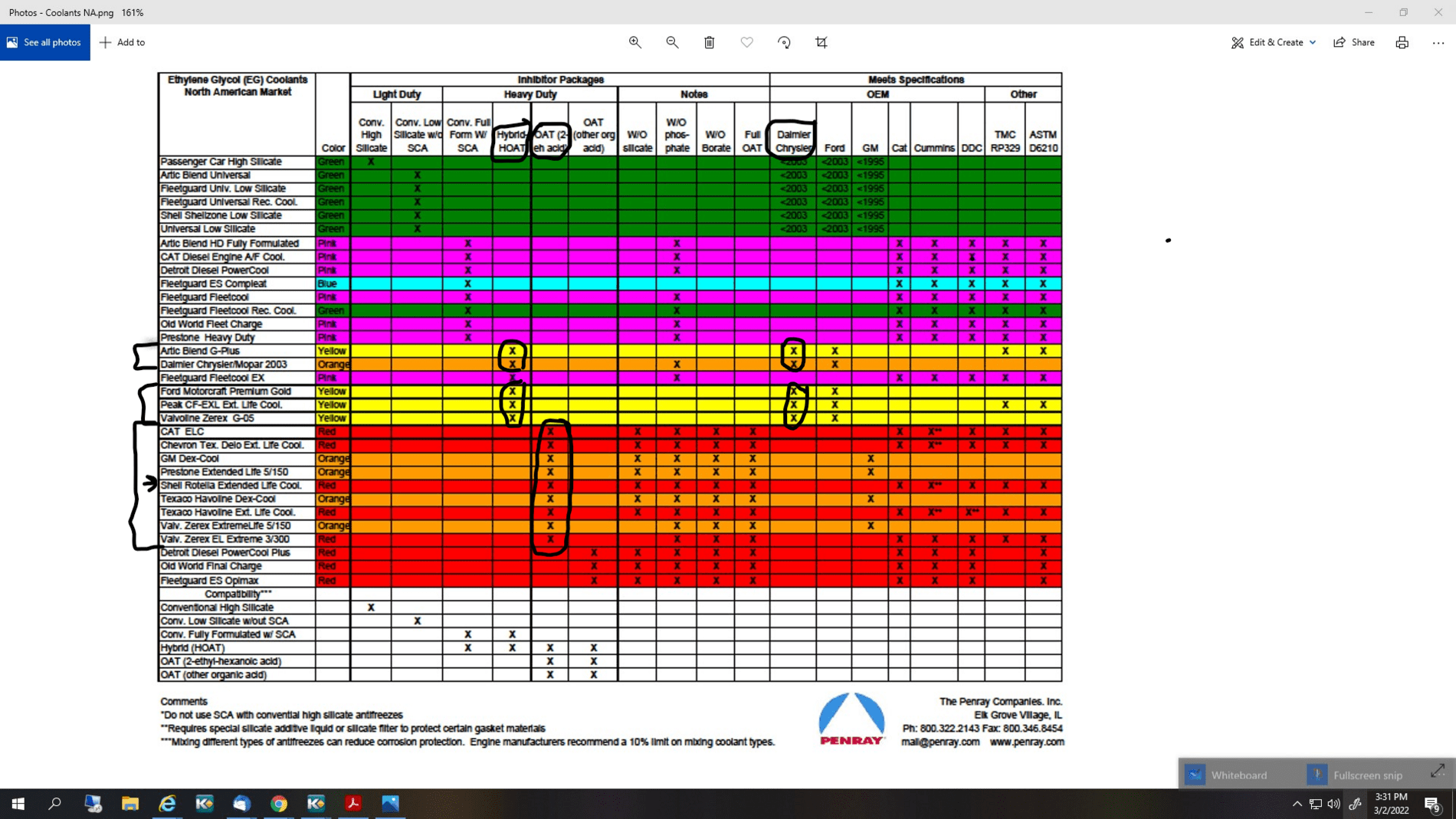Delete this photo with the trash icon
Viewport: 1456px width, 819px height.
tap(710, 42)
